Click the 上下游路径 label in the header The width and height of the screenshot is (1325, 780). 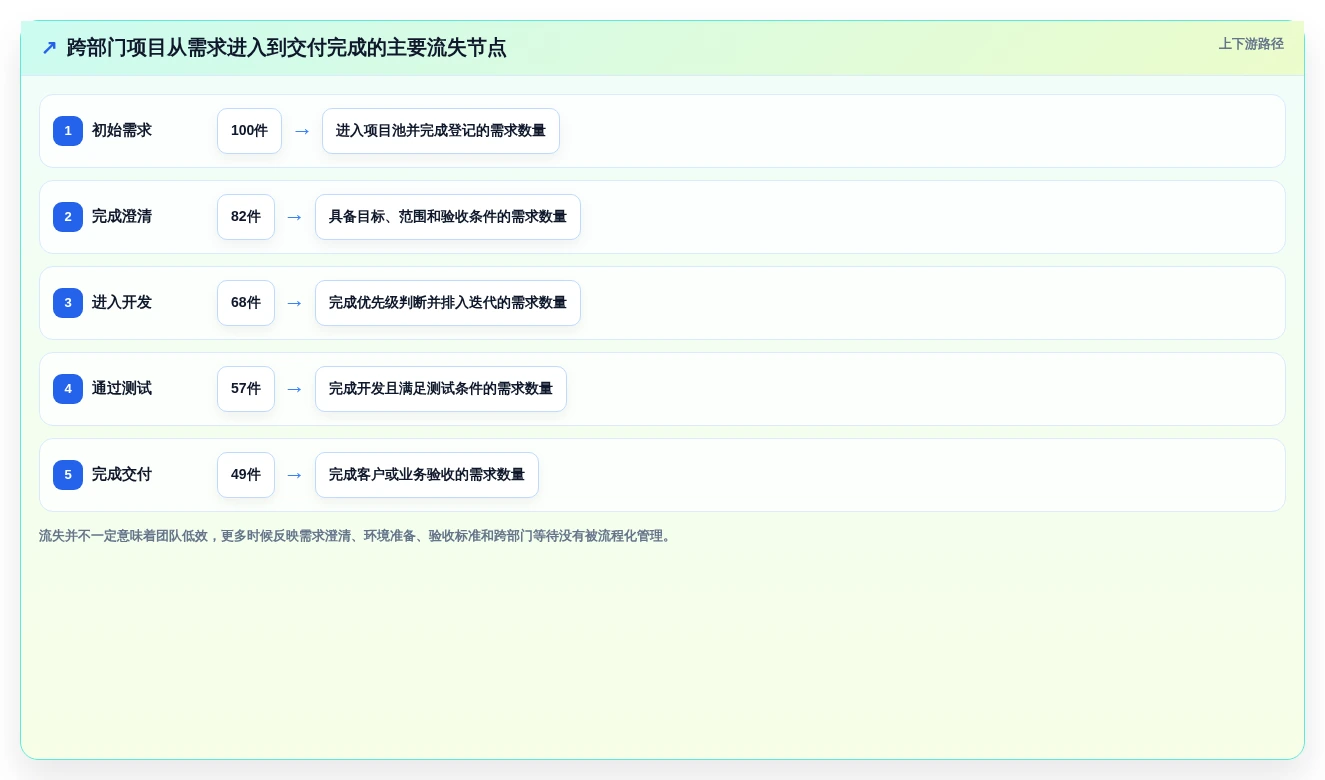click(1251, 44)
